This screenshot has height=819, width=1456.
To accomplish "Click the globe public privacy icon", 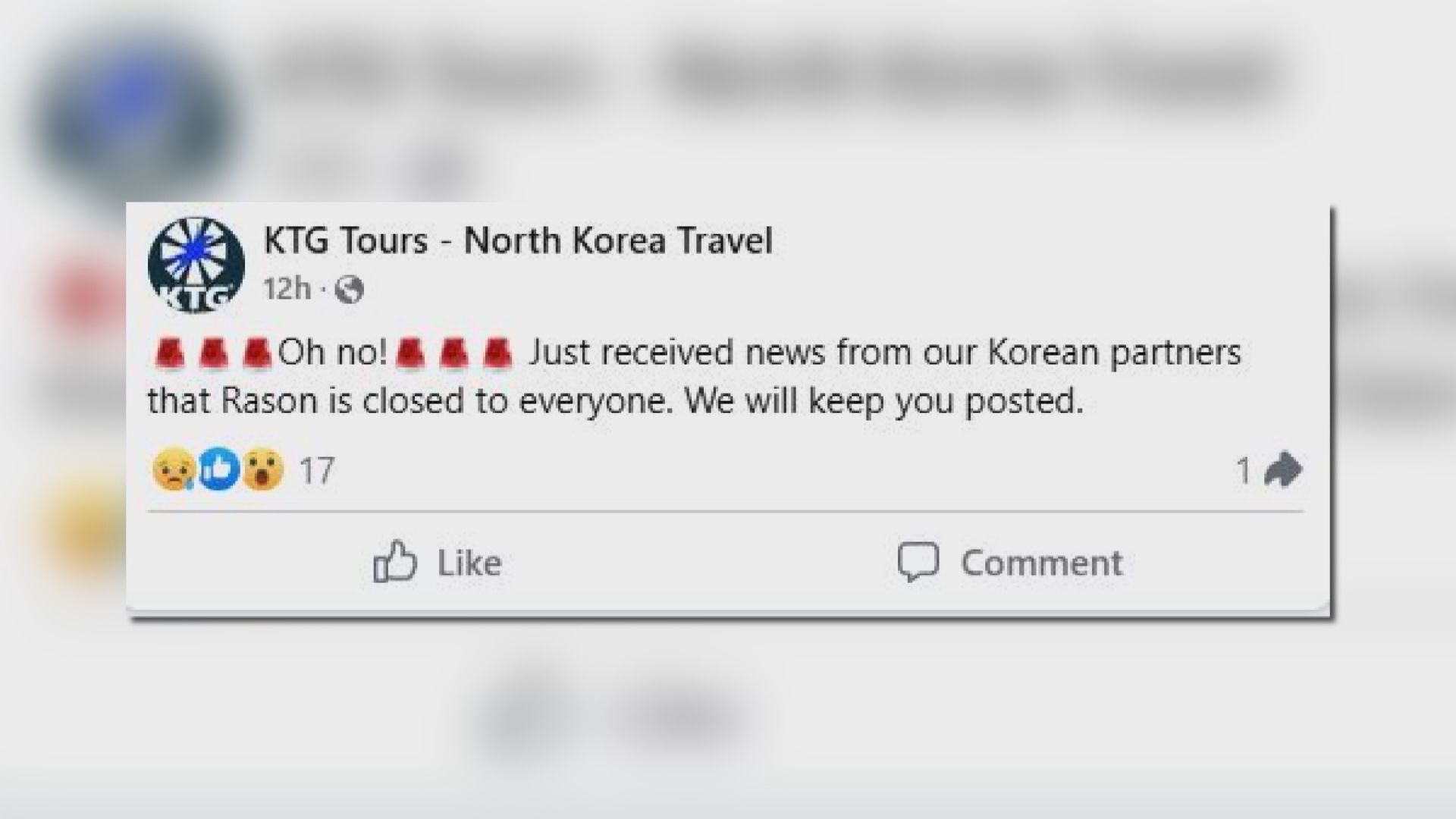I will (x=352, y=288).
